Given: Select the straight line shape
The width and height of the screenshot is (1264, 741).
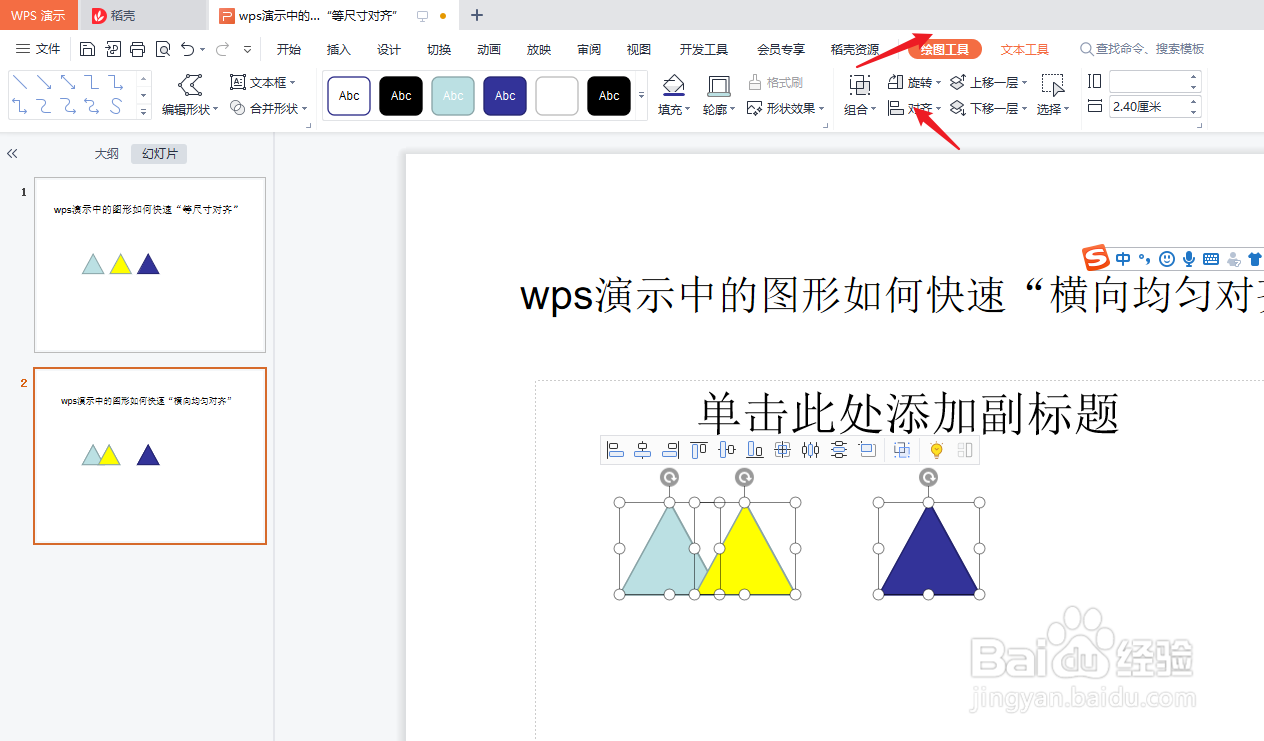Looking at the screenshot, I should click(18, 82).
